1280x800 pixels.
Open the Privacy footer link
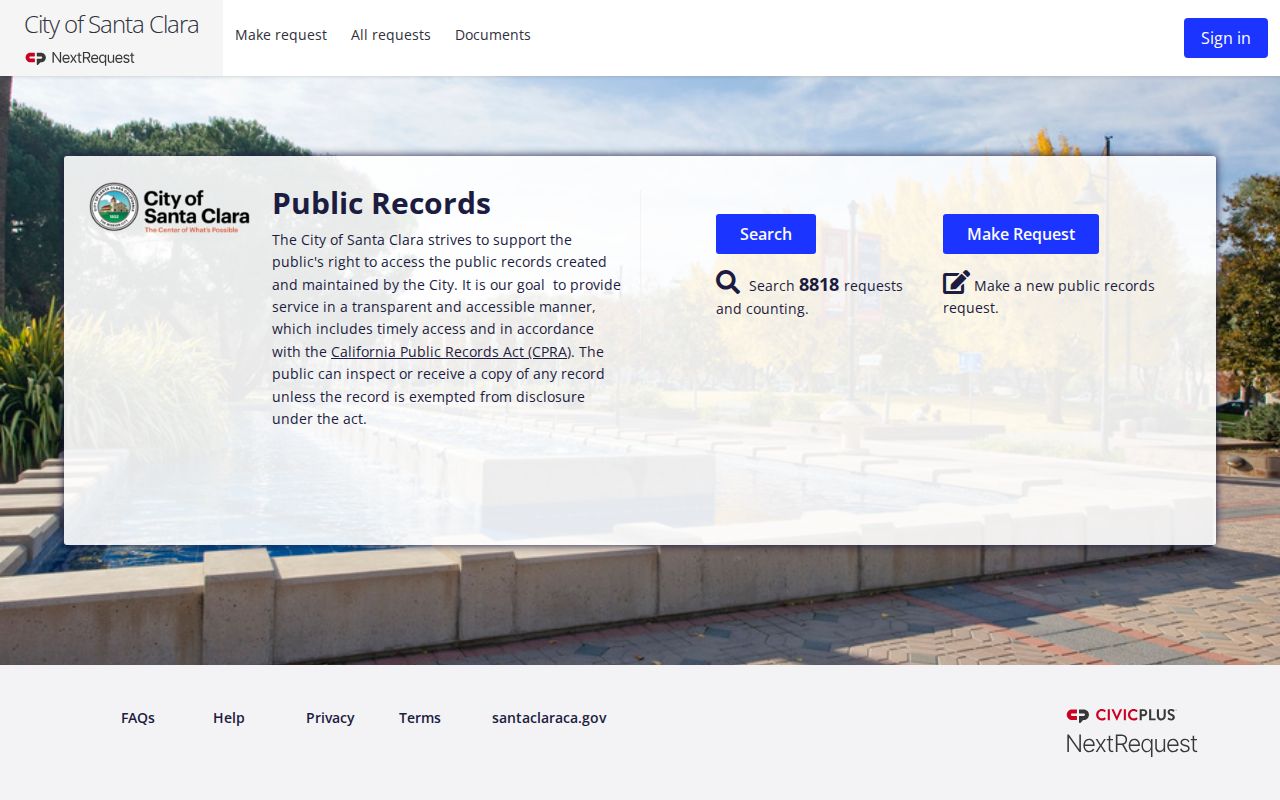tap(330, 718)
